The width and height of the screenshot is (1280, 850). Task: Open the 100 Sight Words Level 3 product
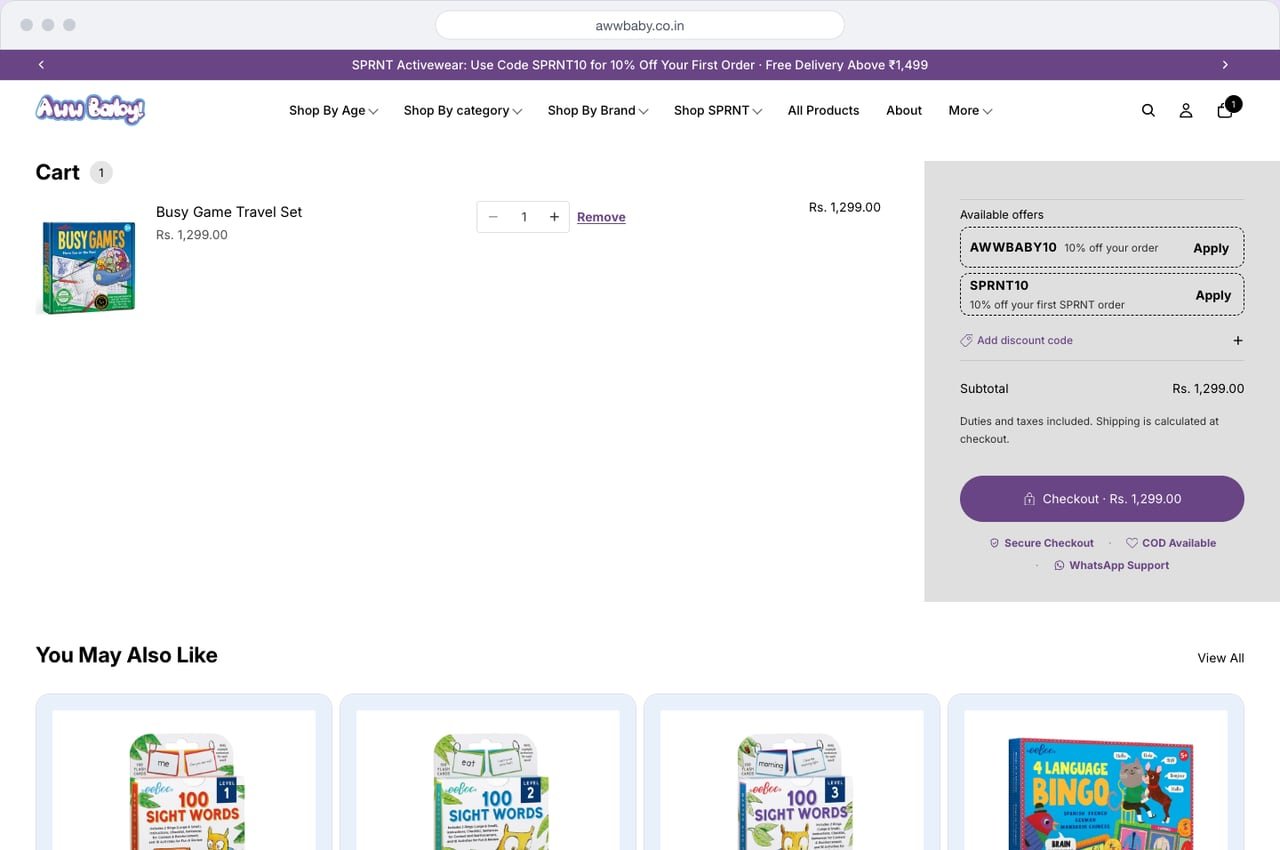(x=792, y=780)
